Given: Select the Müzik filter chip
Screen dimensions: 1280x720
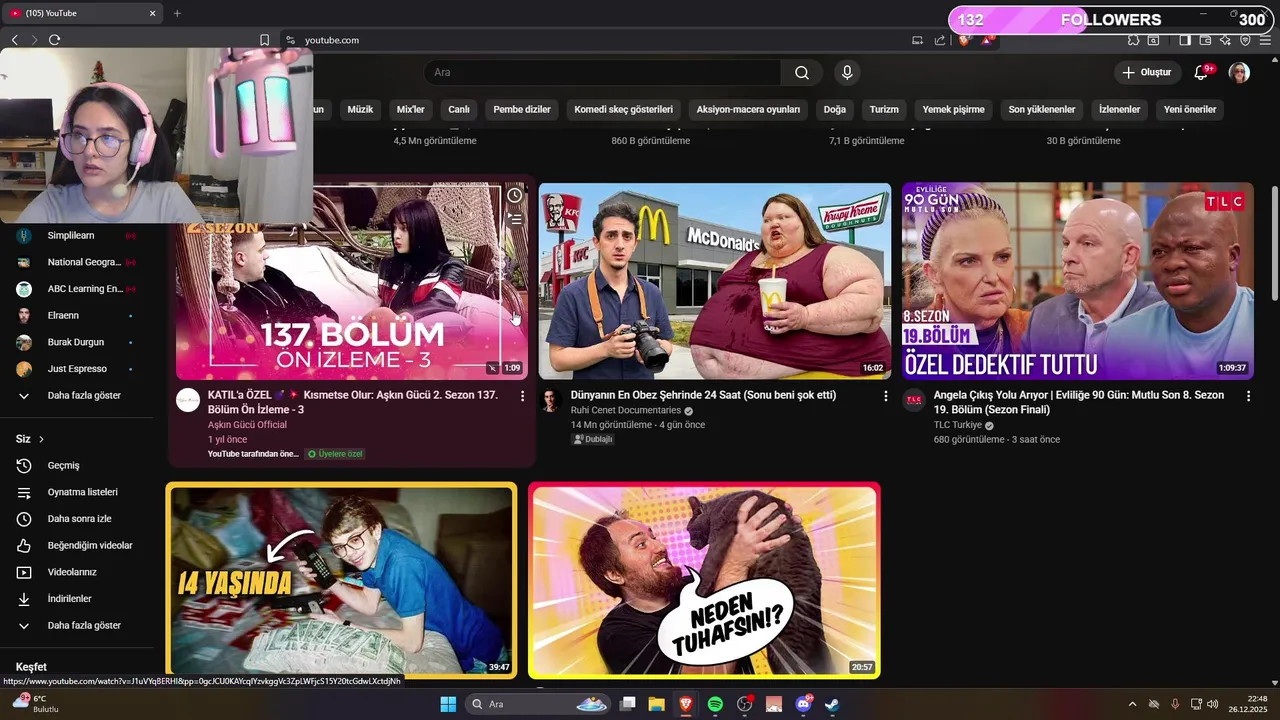Looking at the screenshot, I should click(x=360, y=109).
